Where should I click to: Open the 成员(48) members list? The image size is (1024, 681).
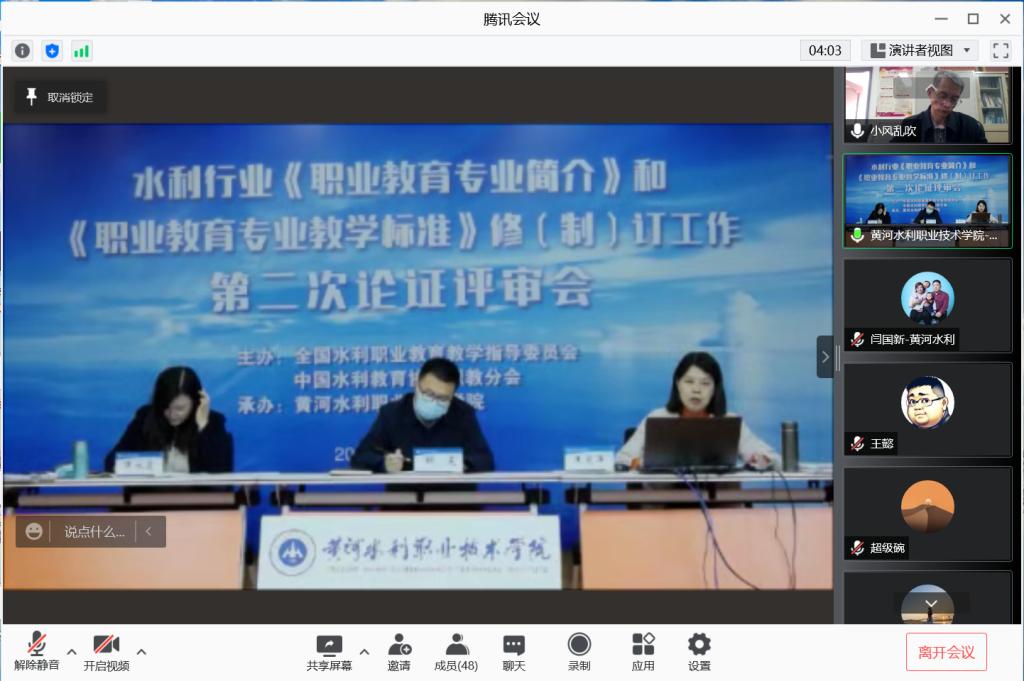pyautogui.click(x=456, y=653)
